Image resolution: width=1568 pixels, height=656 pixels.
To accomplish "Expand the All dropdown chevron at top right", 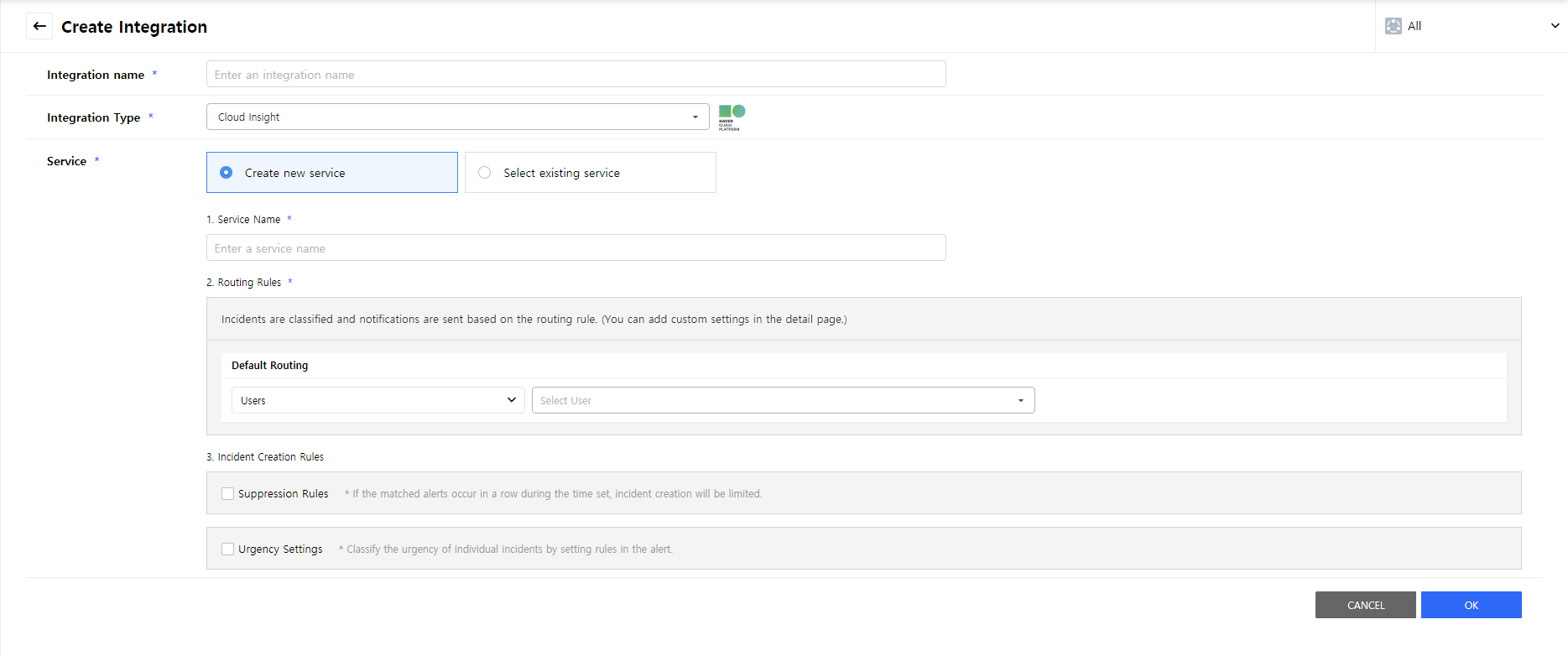I will point(1555,26).
